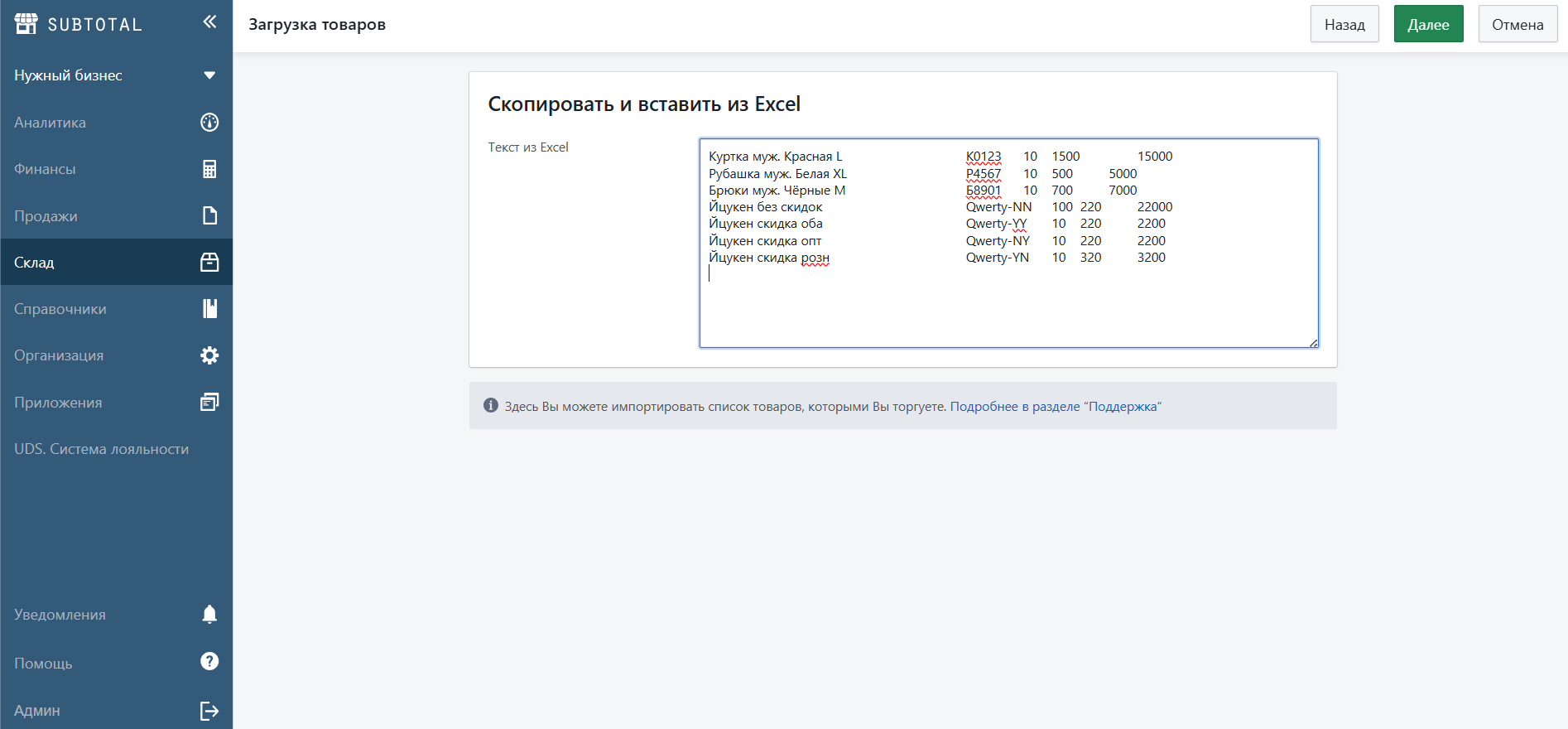Open the Помощь question mark icon
The width and height of the screenshot is (1568, 729).
[209, 661]
